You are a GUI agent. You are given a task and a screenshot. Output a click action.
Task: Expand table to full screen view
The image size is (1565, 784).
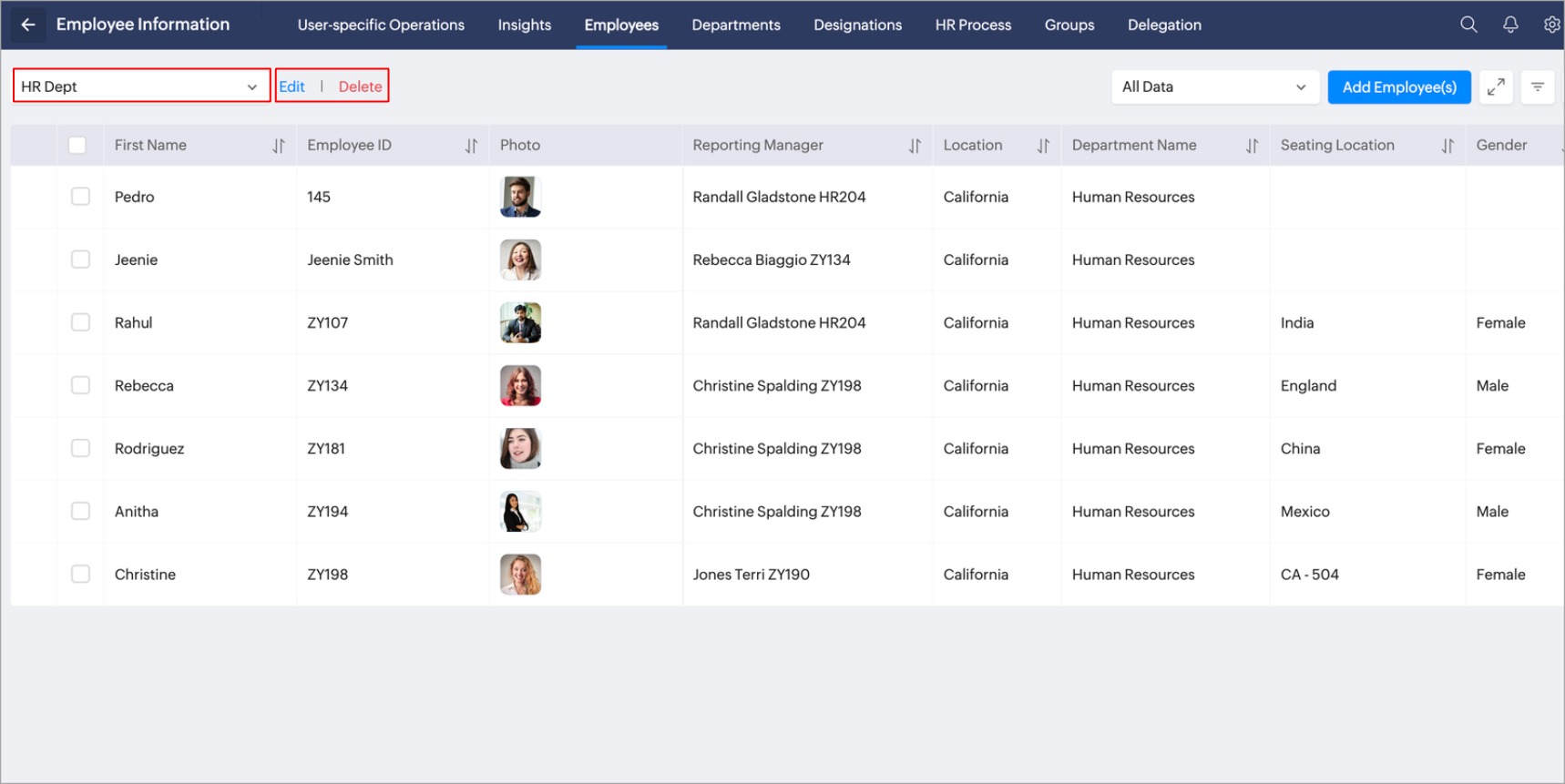1496,87
